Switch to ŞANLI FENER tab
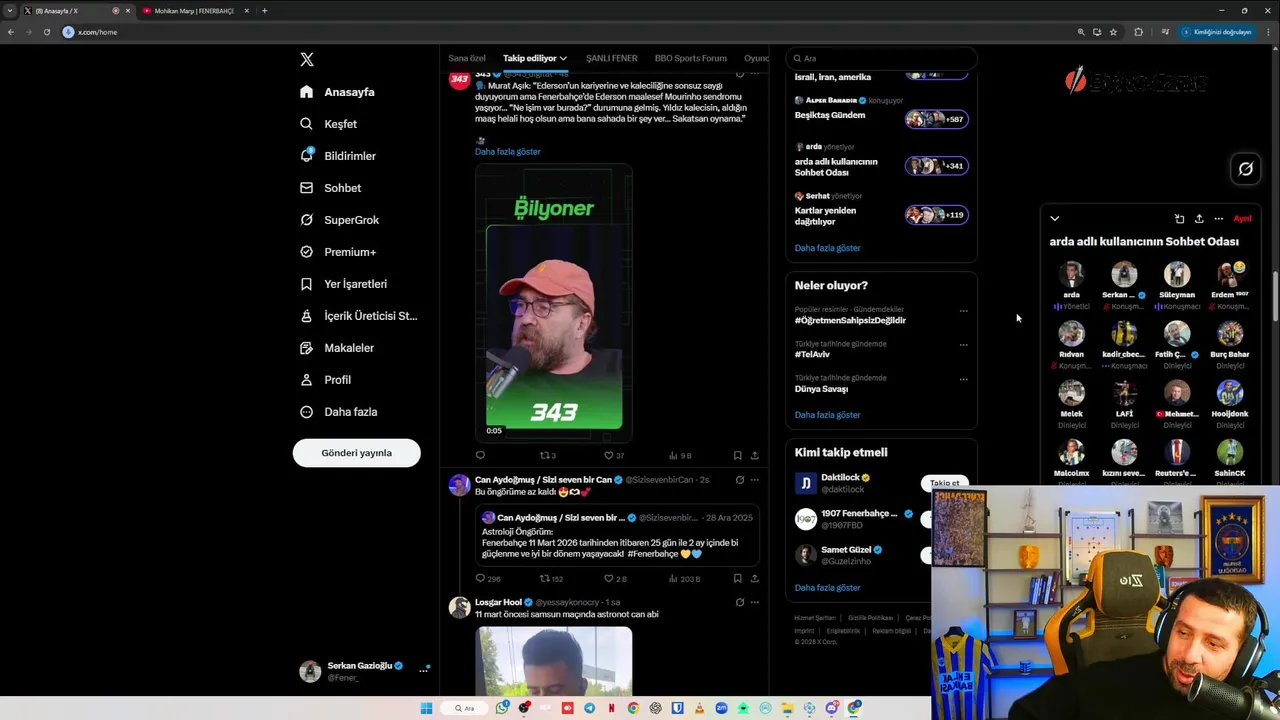 click(x=611, y=58)
